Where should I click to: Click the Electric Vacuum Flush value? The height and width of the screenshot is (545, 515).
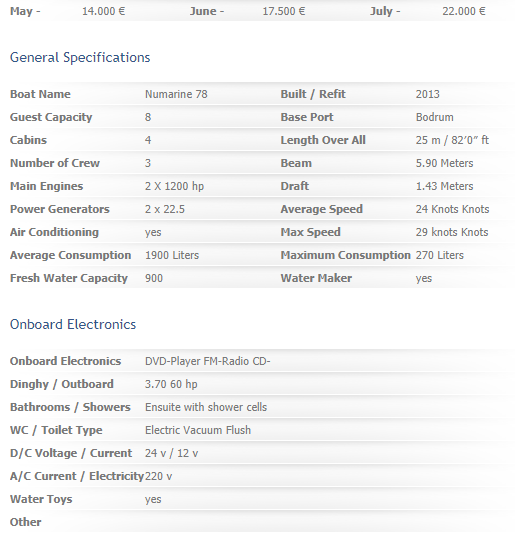point(198,430)
